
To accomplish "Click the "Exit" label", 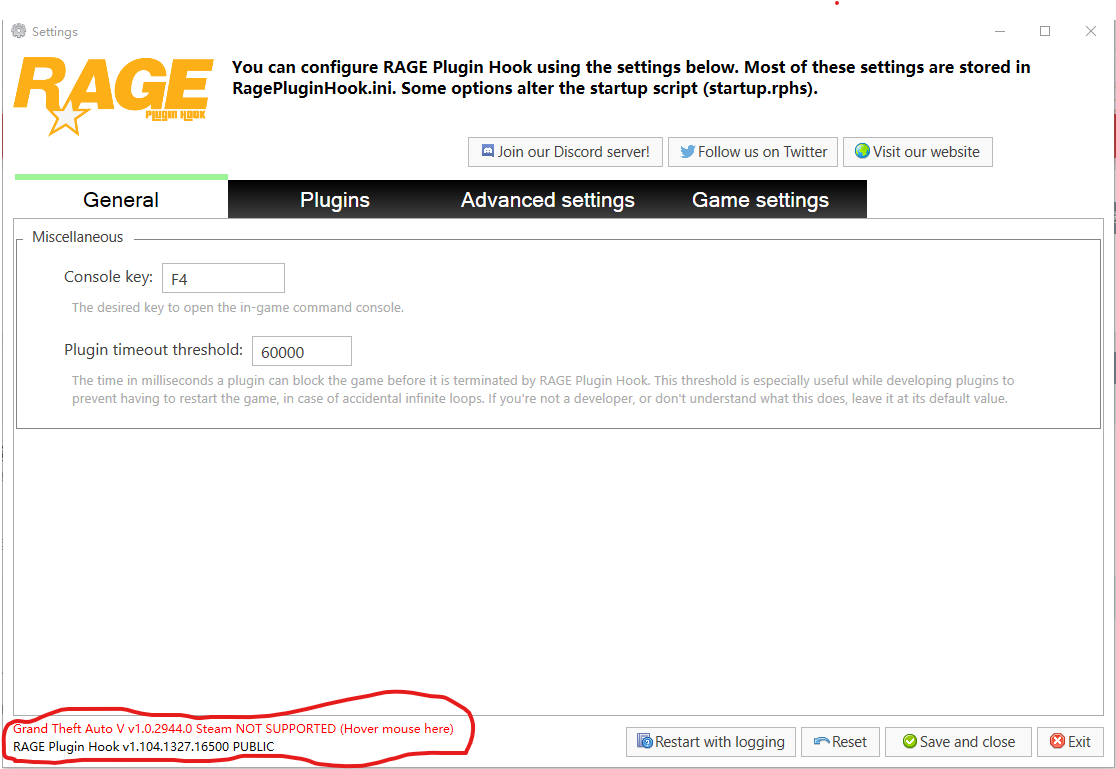I will pyautogui.click(x=1079, y=742).
